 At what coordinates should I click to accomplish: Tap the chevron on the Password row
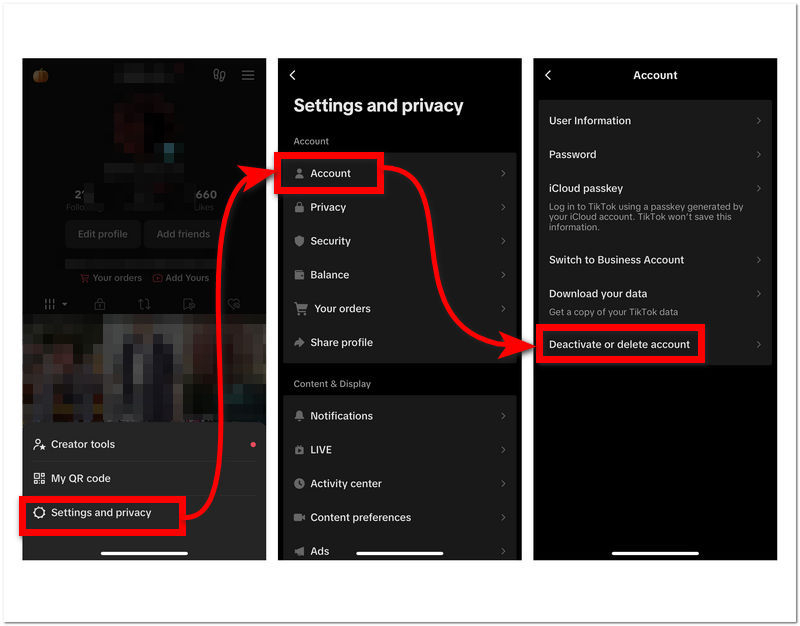(759, 155)
